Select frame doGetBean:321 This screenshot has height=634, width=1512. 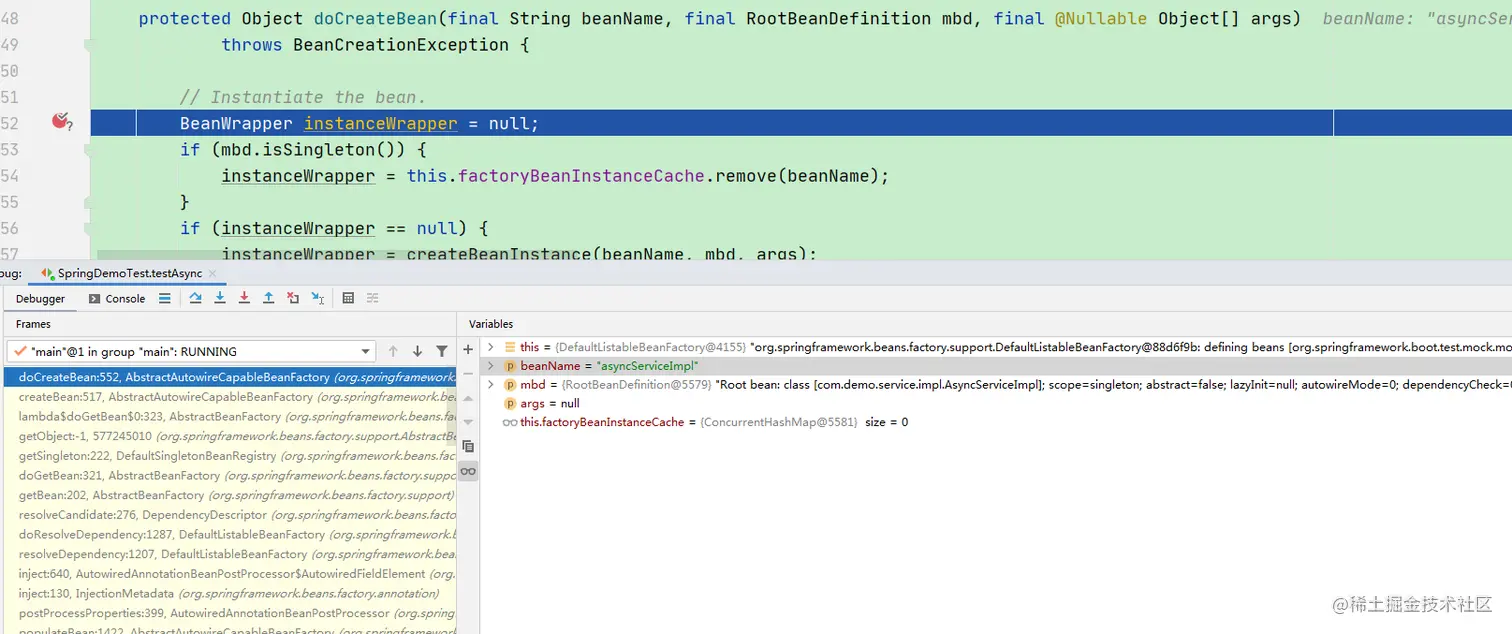229,475
